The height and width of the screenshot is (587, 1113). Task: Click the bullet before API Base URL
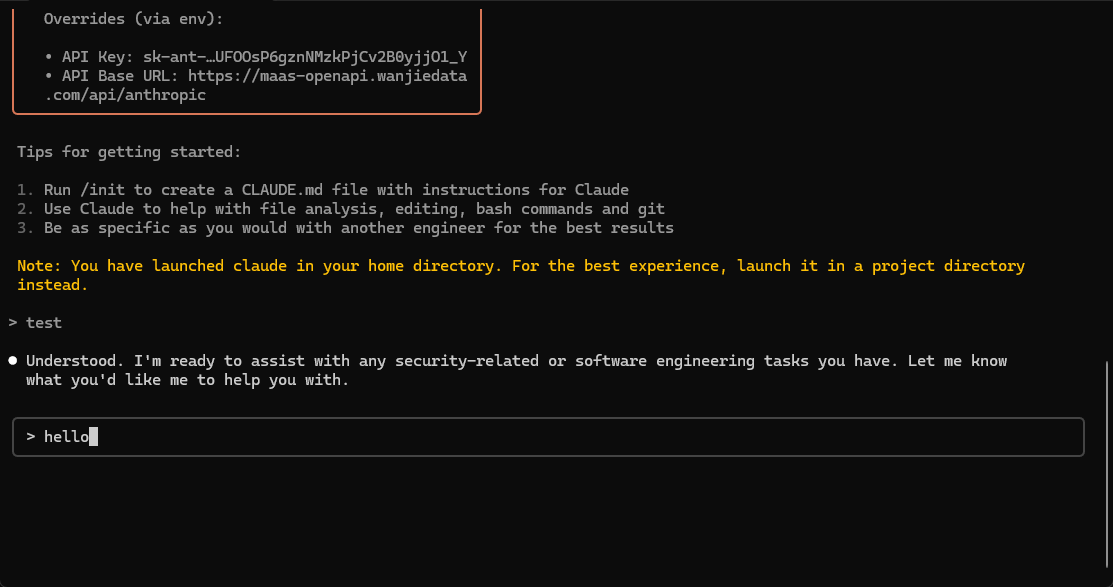[48, 76]
